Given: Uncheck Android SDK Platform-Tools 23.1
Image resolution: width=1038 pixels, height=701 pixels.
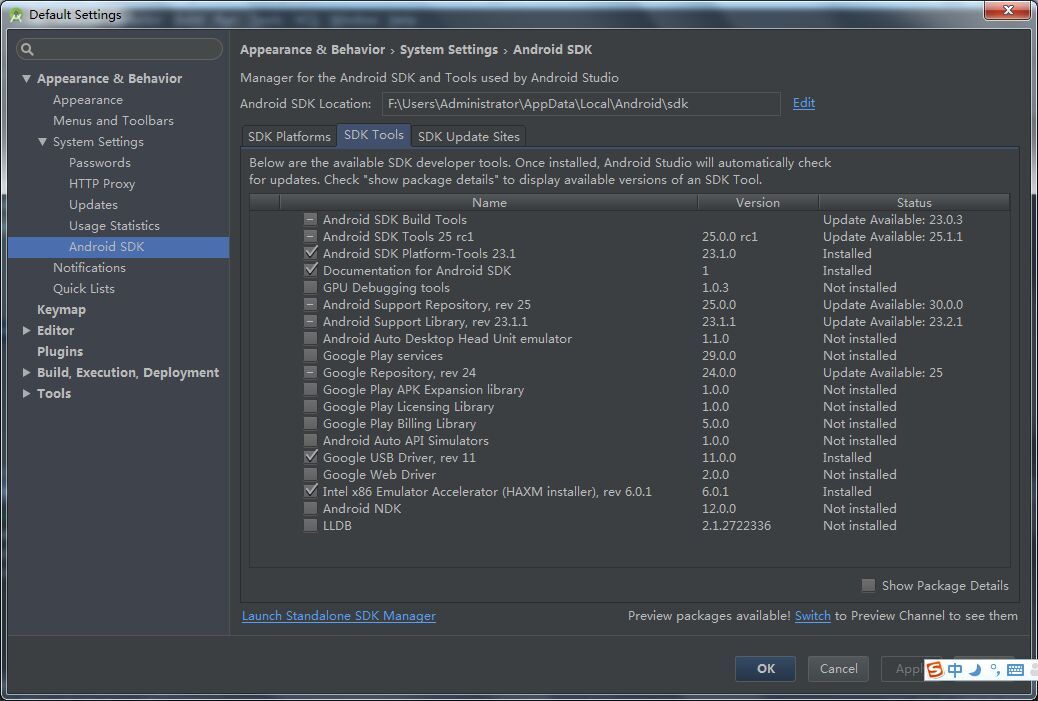Looking at the screenshot, I should pos(310,254).
